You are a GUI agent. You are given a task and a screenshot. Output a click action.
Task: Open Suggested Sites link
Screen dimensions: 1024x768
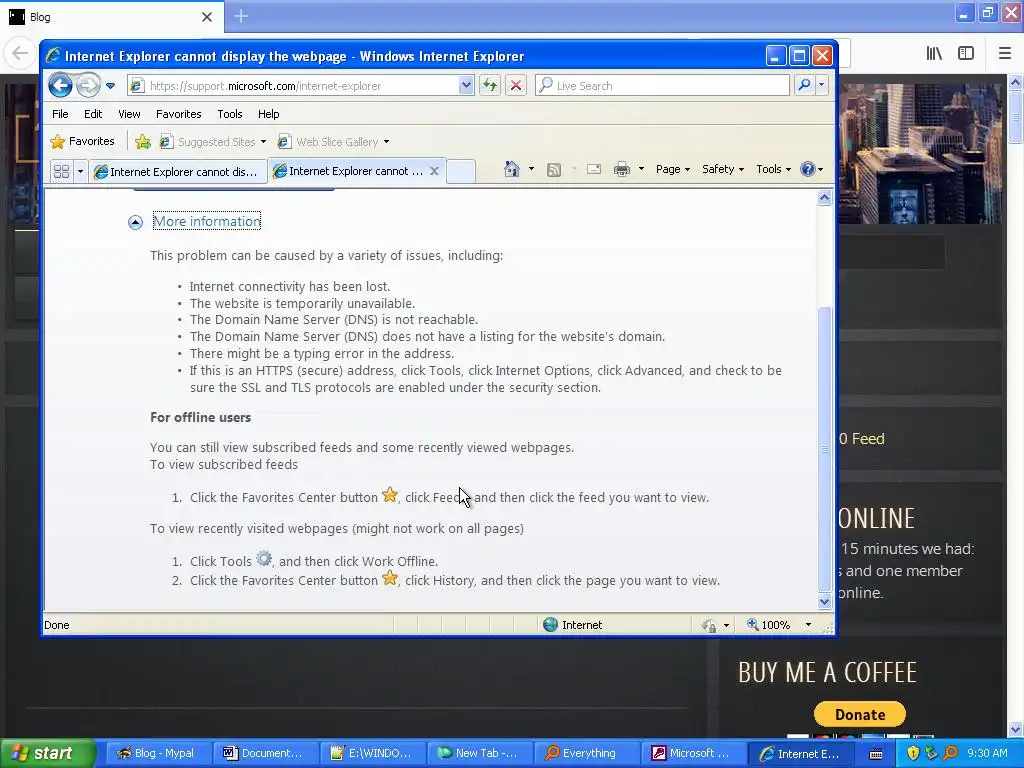pos(213,142)
